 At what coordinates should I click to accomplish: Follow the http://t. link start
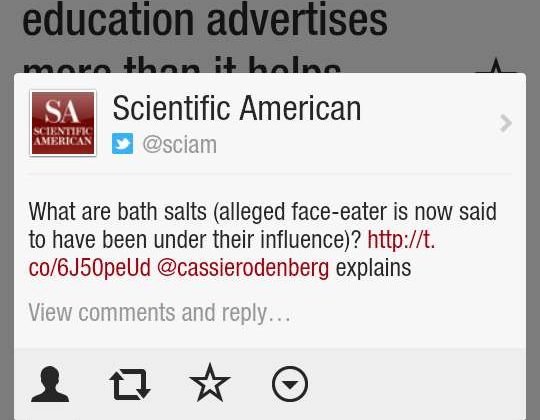coord(402,239)
